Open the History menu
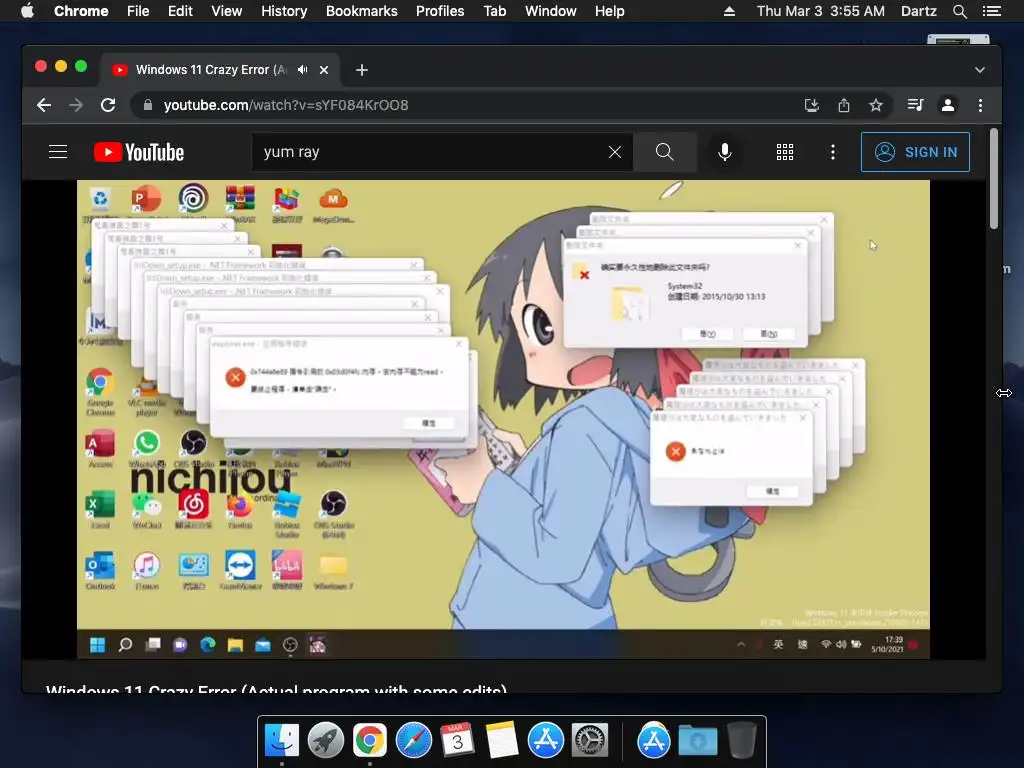Viewport: 1024px width, 768px height. pyautogui.click(x=284, y=11)
